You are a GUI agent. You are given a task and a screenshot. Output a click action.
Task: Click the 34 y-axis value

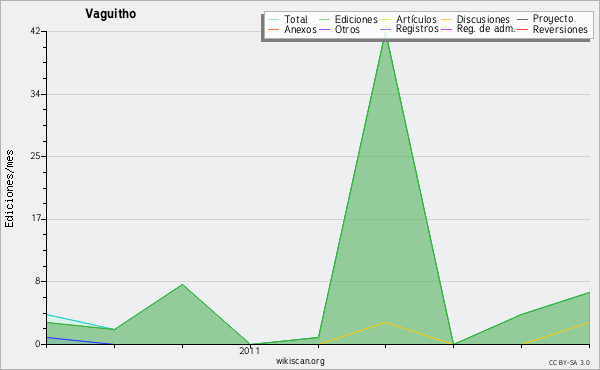[x=36, y=94]
